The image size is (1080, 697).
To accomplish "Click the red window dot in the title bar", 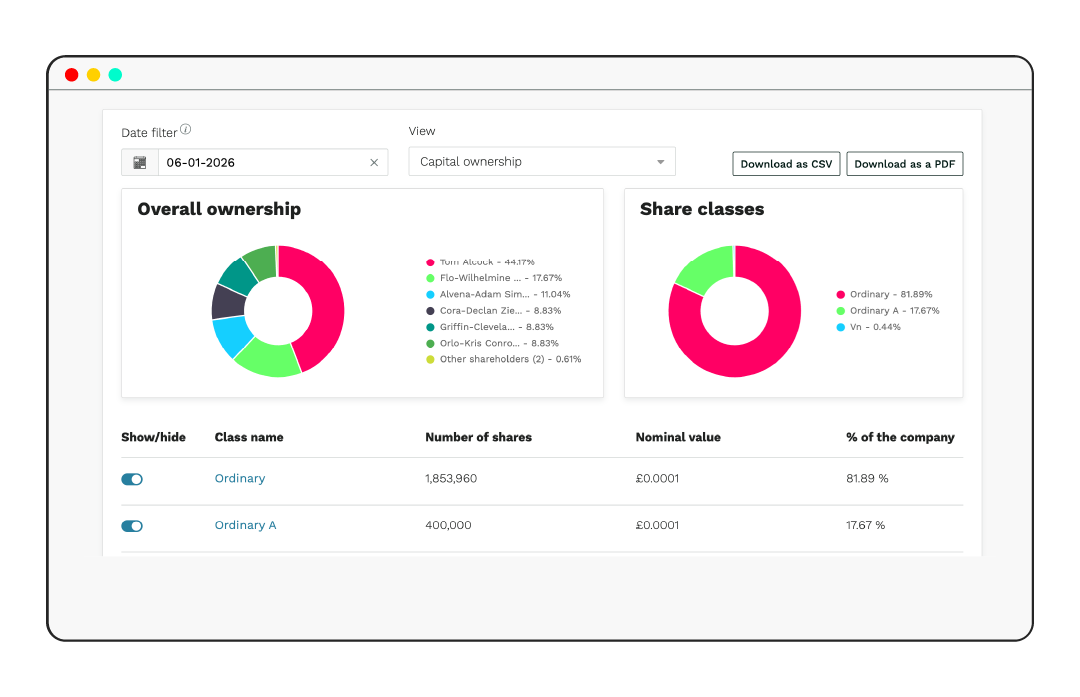I will (x=72, y=75).
